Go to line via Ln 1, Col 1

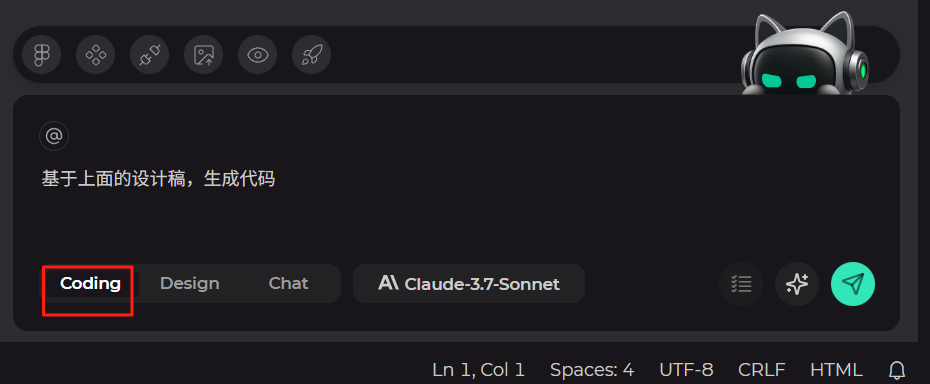(x=479, y=370)
